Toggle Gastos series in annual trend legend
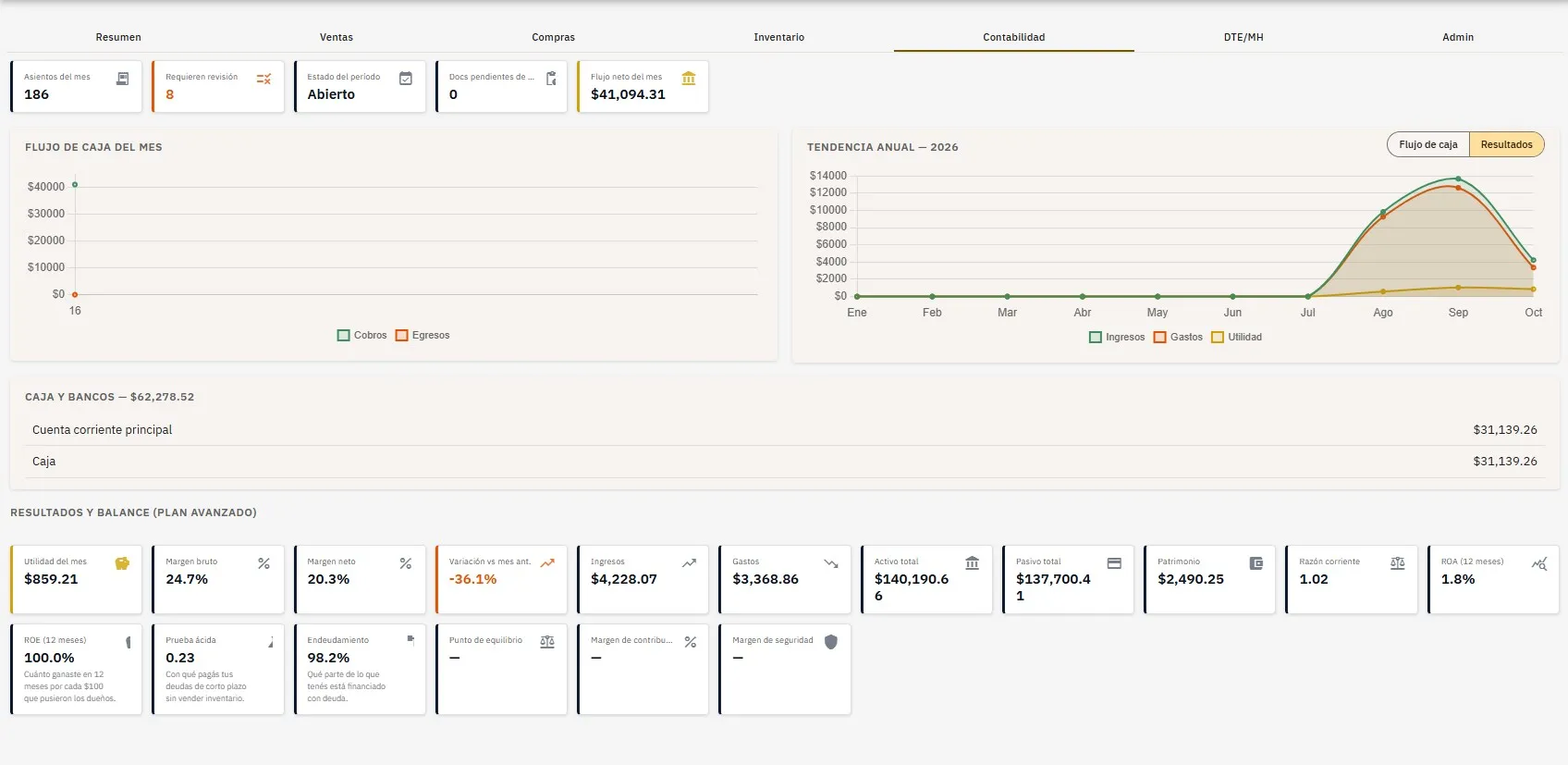 (1178, 337)
